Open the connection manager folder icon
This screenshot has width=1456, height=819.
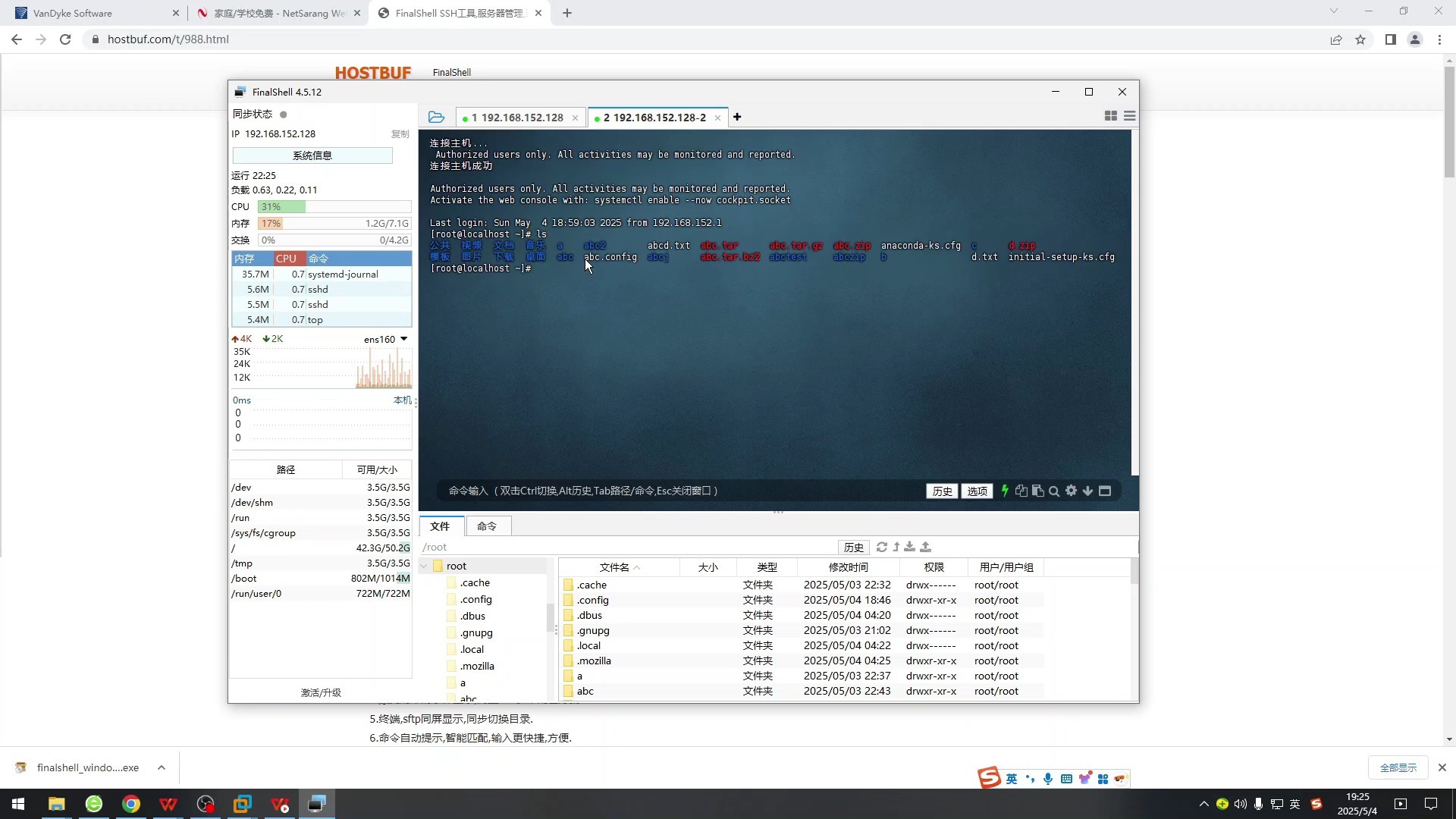pos(436,117)
